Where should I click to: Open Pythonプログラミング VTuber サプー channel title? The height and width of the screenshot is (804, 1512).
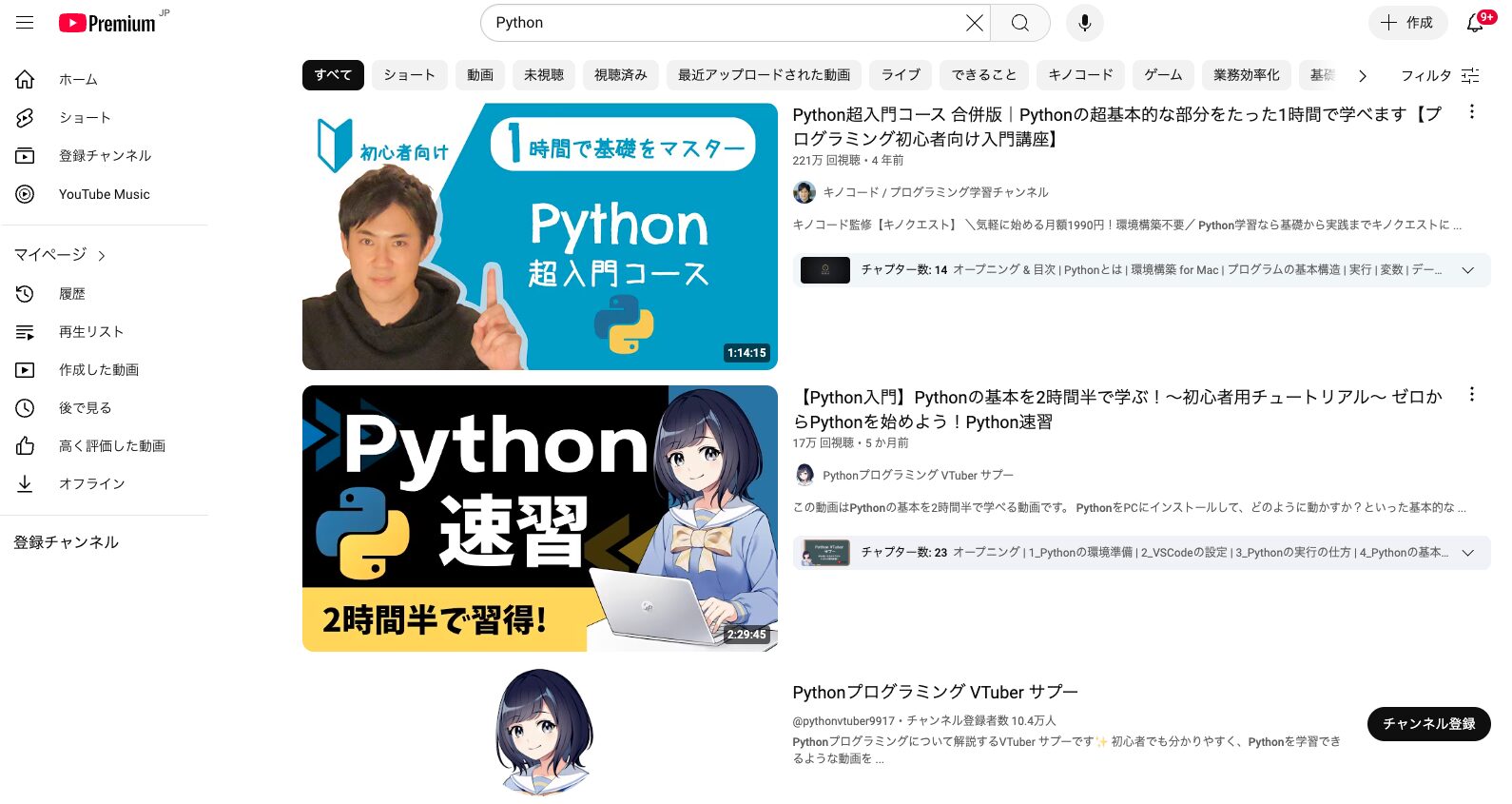935,693
